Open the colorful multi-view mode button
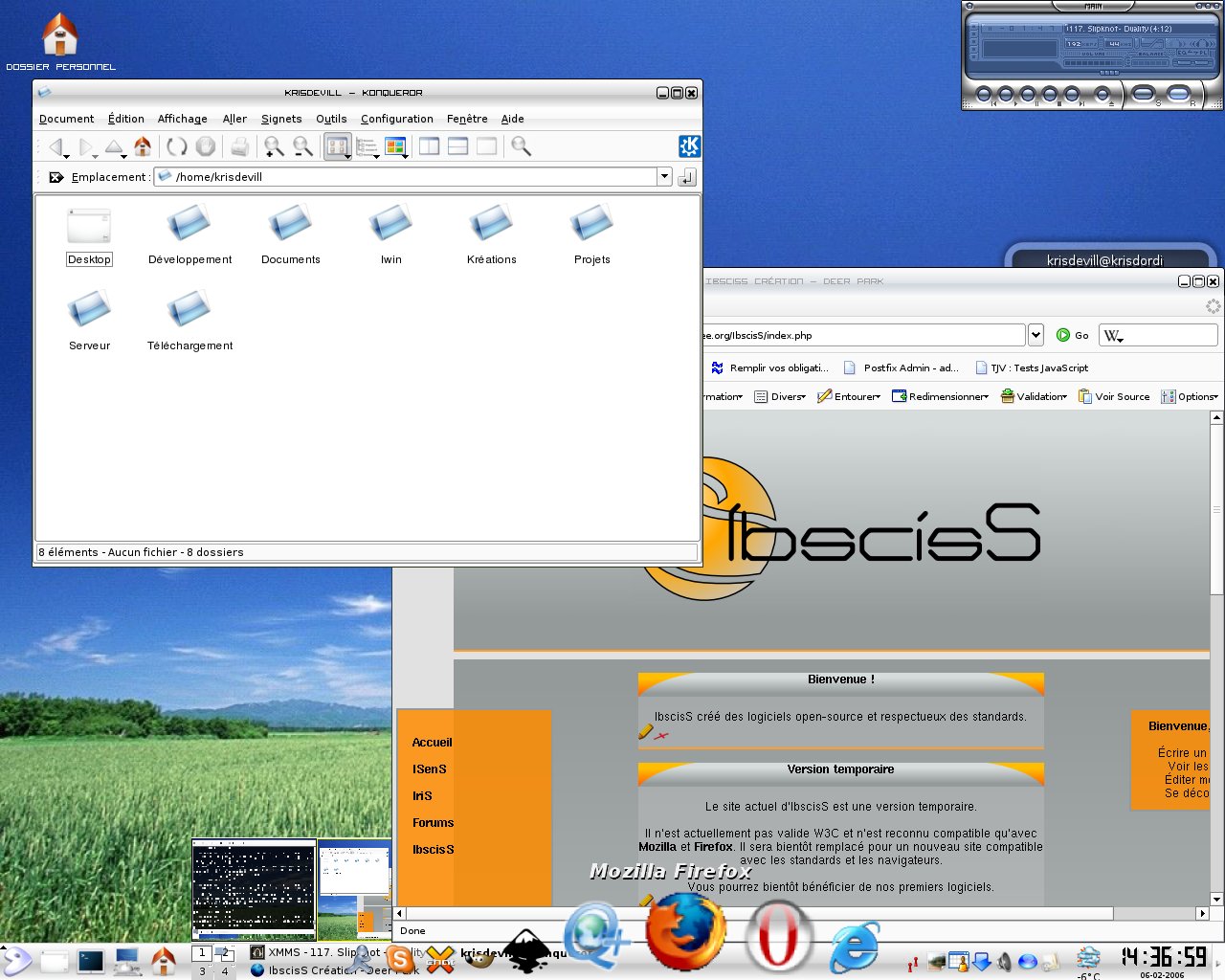Viewport: 1225px width, 980px height. tap(395, 146)
